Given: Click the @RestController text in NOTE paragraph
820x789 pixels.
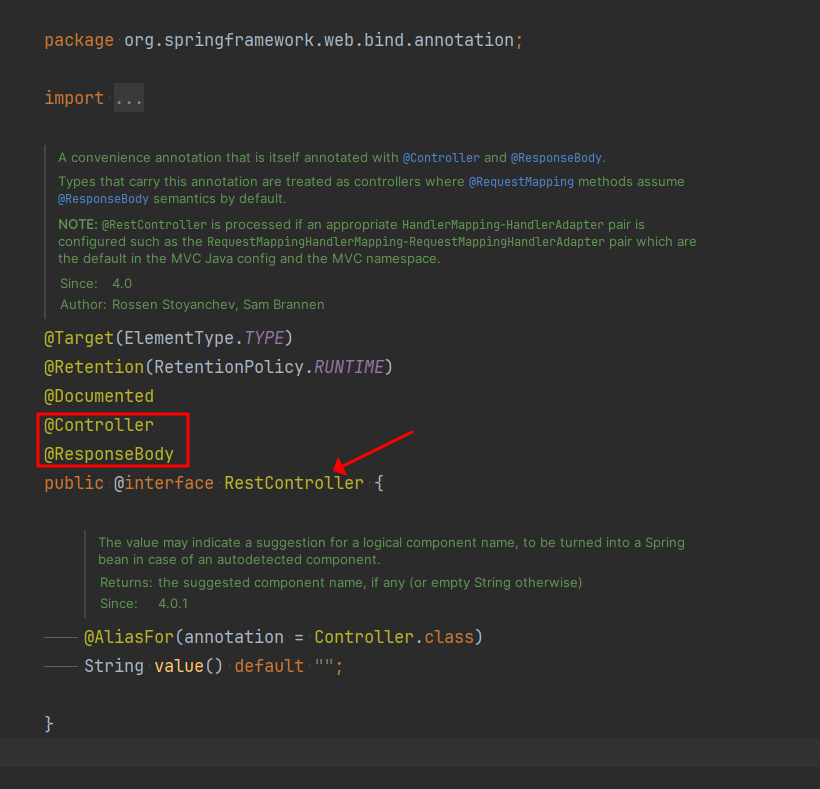Looking at the screenshot, I should pyautogui.click(x=154, y=225).
